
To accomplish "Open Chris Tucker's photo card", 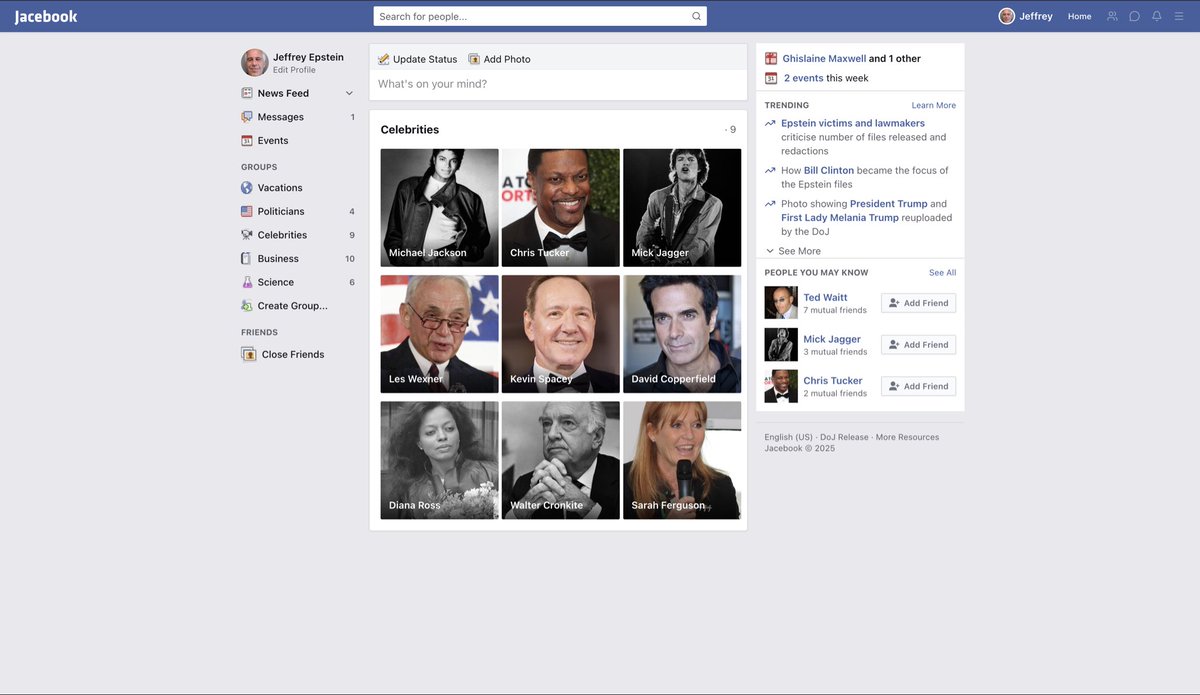I will 560,207.
